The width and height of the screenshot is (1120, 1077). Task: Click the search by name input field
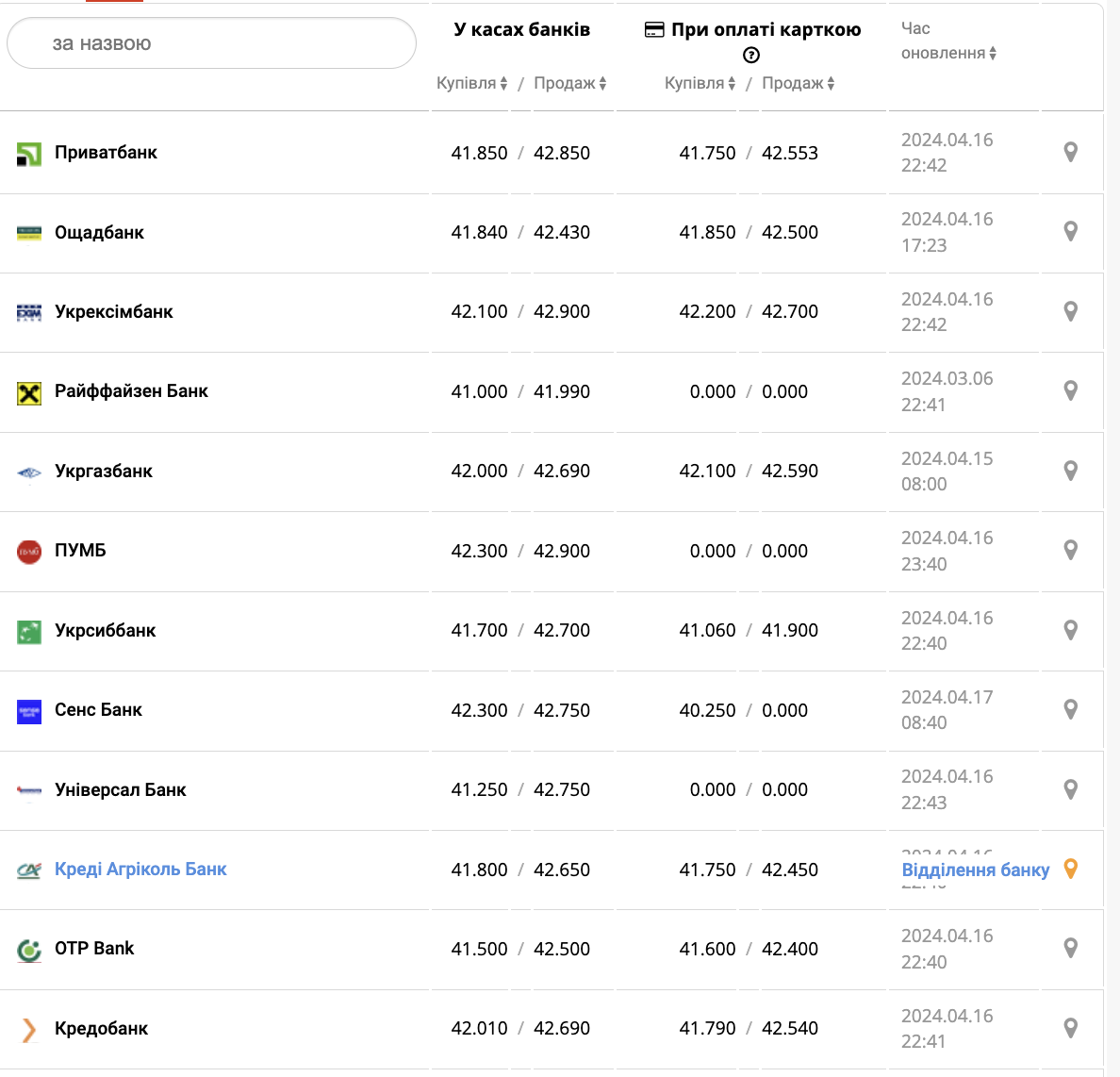(211, 43)
